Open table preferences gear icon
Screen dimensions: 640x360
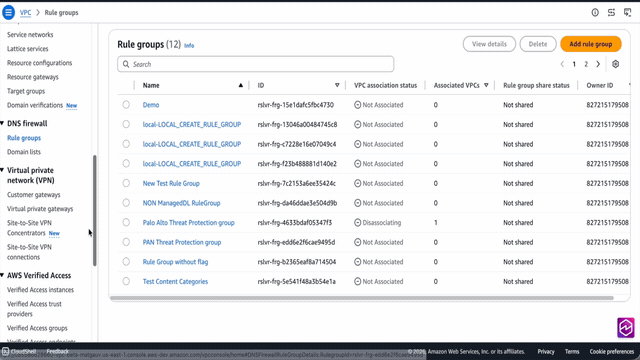coord(616,64)
